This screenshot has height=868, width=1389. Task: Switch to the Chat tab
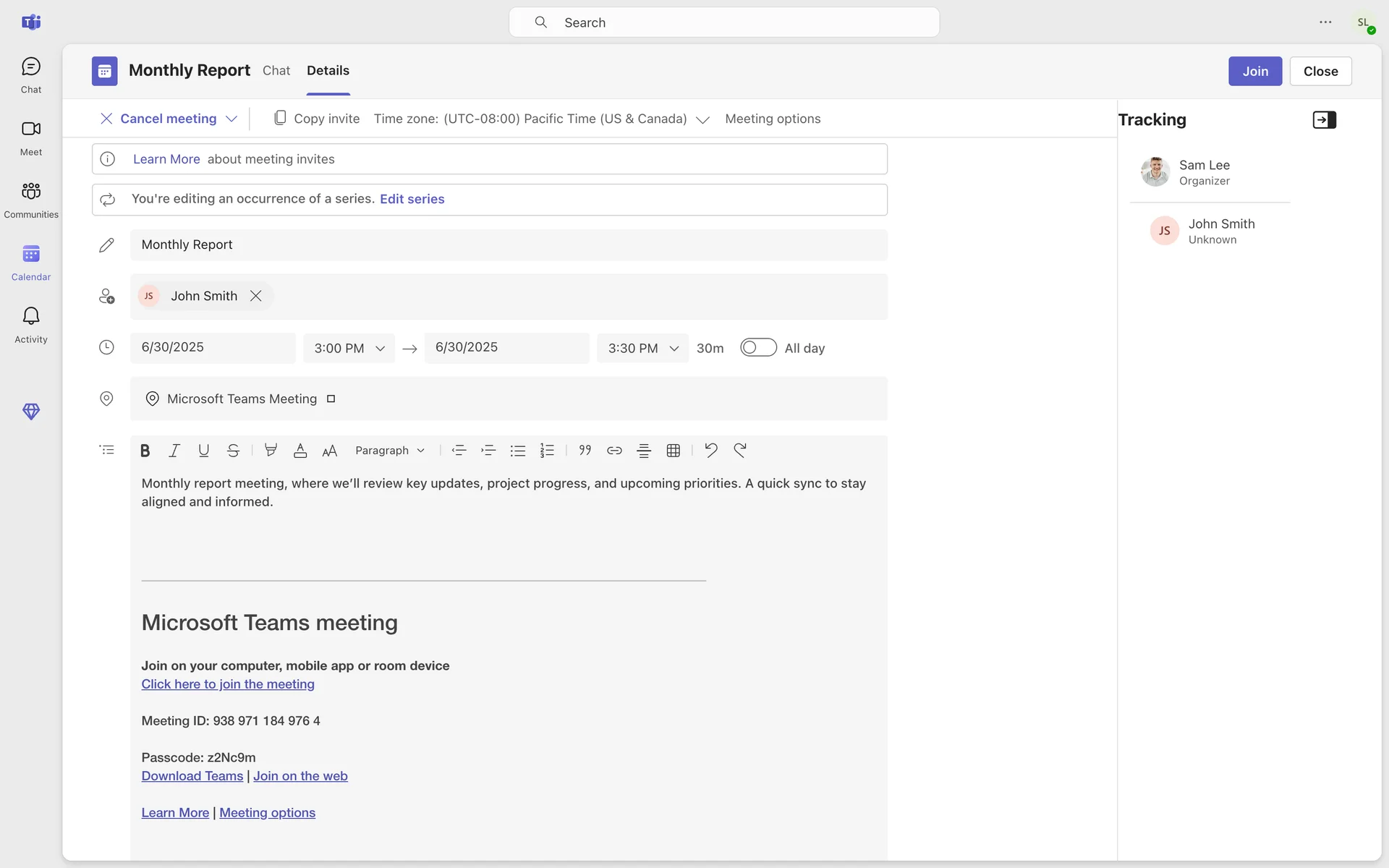click(x=276, y=71)
